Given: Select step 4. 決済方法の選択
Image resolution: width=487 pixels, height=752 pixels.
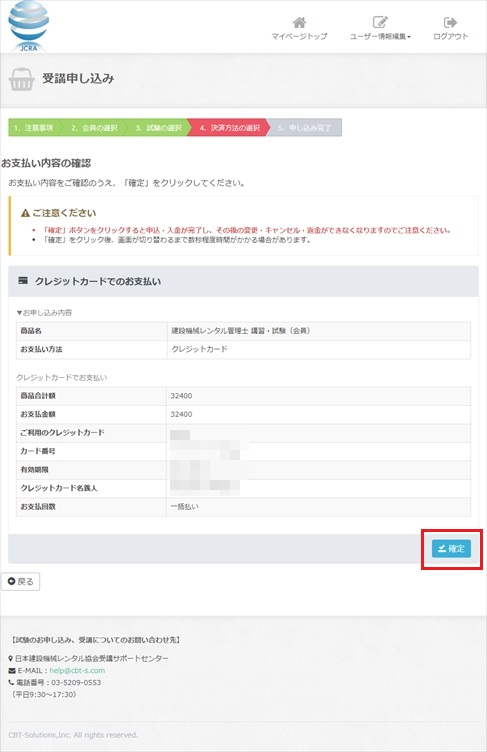Looking at the screenshot, I should click(x=229, y=128).
